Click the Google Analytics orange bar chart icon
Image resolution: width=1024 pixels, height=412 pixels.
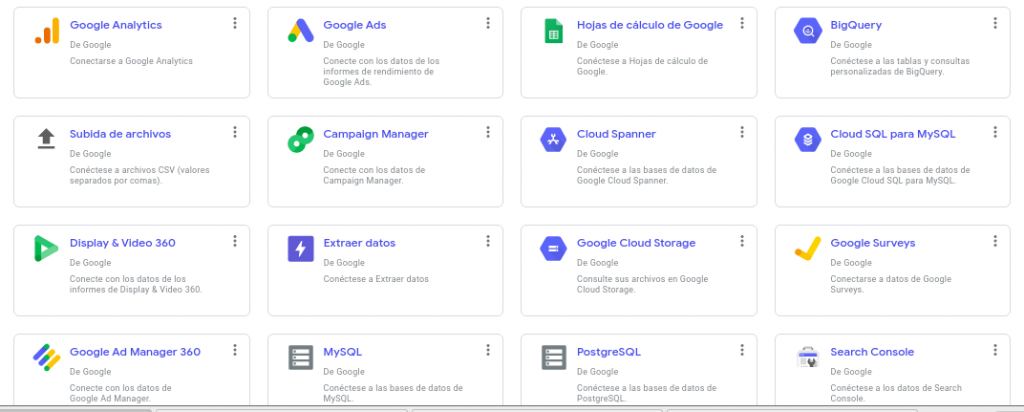tap(46, 31)
